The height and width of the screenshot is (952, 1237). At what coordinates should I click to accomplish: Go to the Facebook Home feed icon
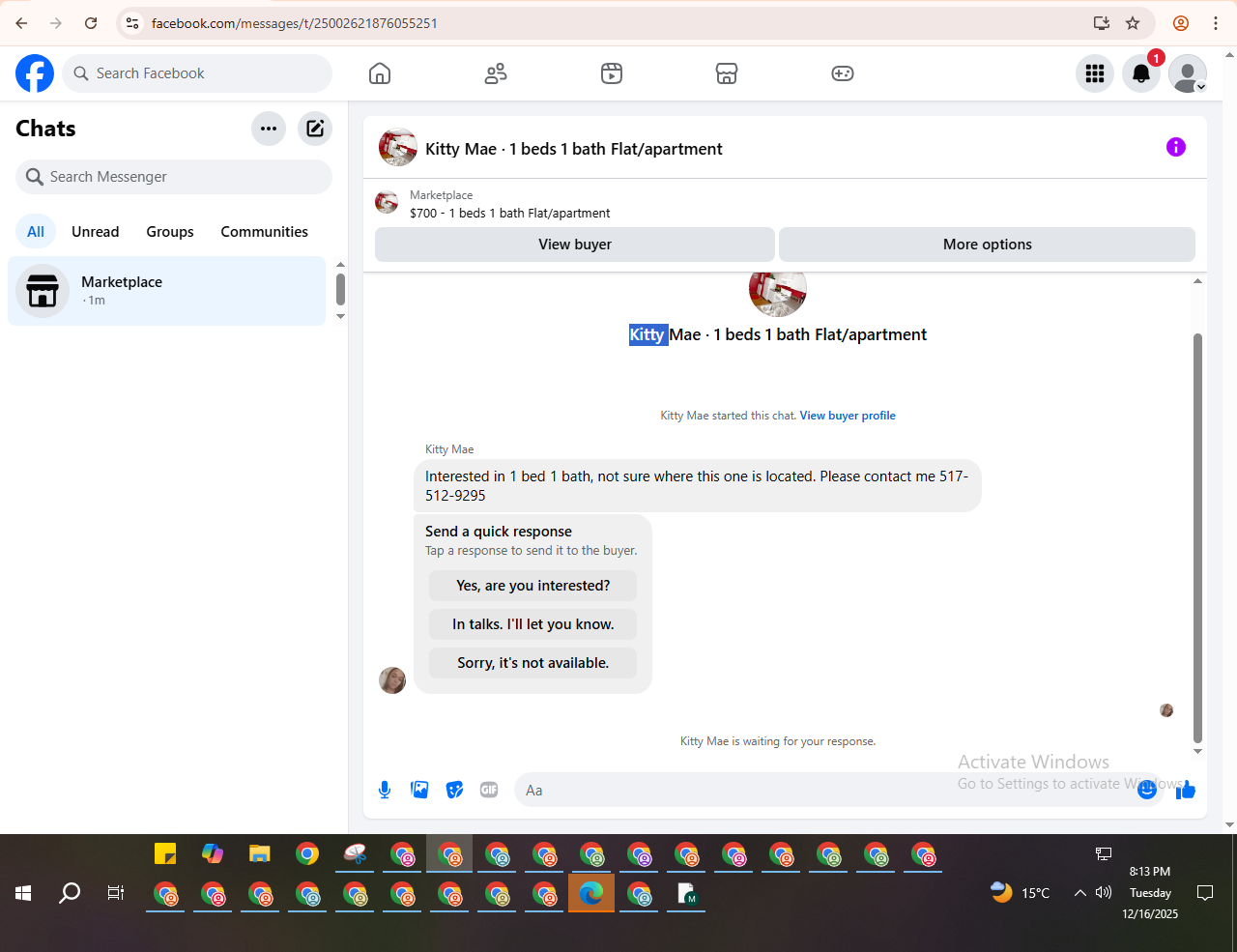380,73
